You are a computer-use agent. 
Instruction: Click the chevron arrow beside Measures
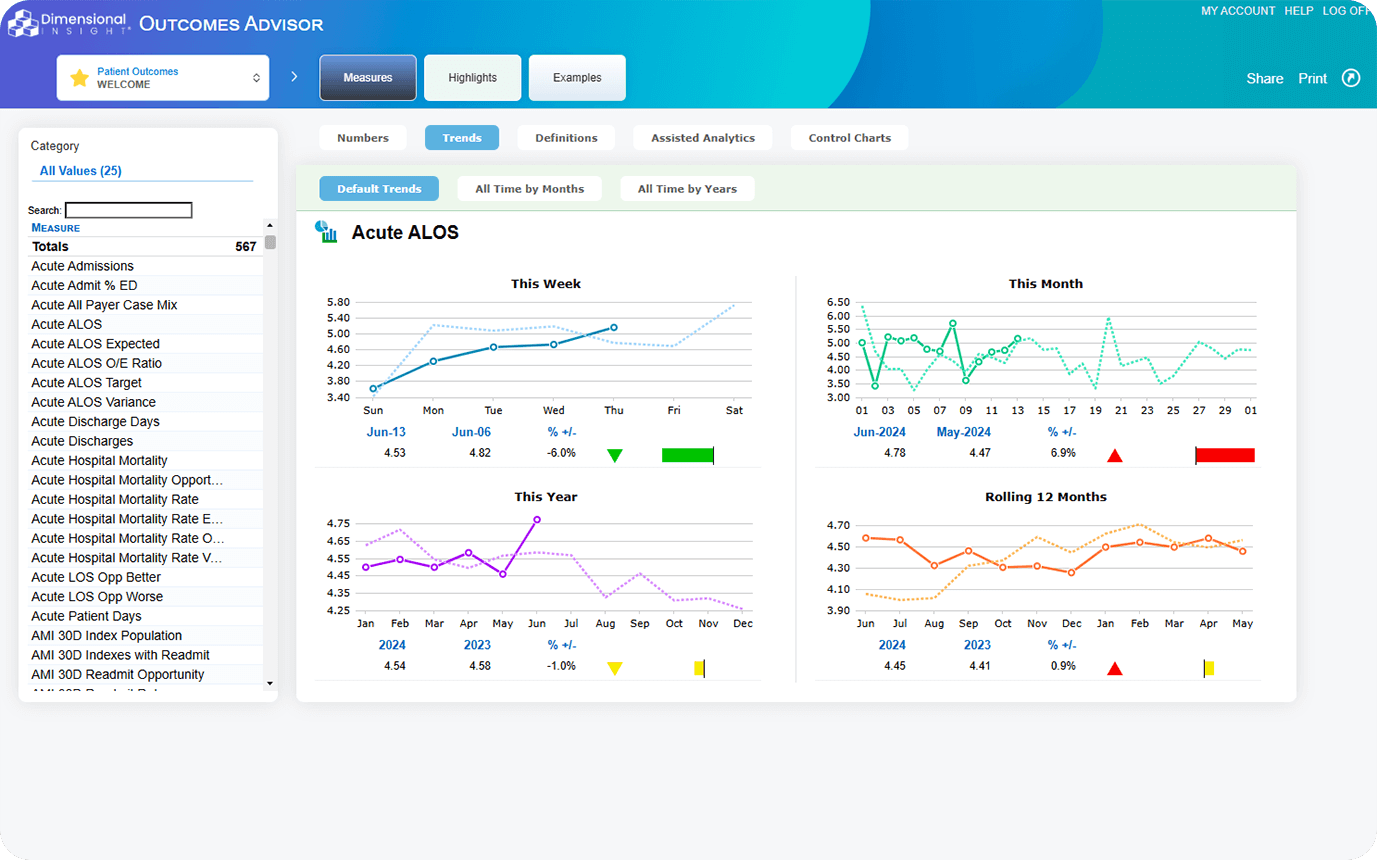(294, 77)
